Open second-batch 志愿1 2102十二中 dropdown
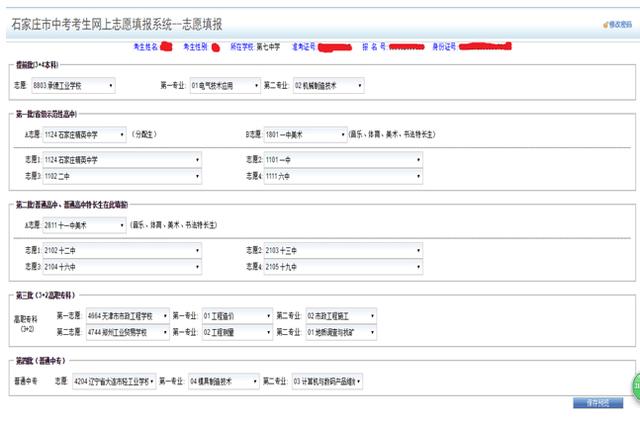The height and width of the screenshot is (423, 640). pyautogui.click(x=122, y=250)
